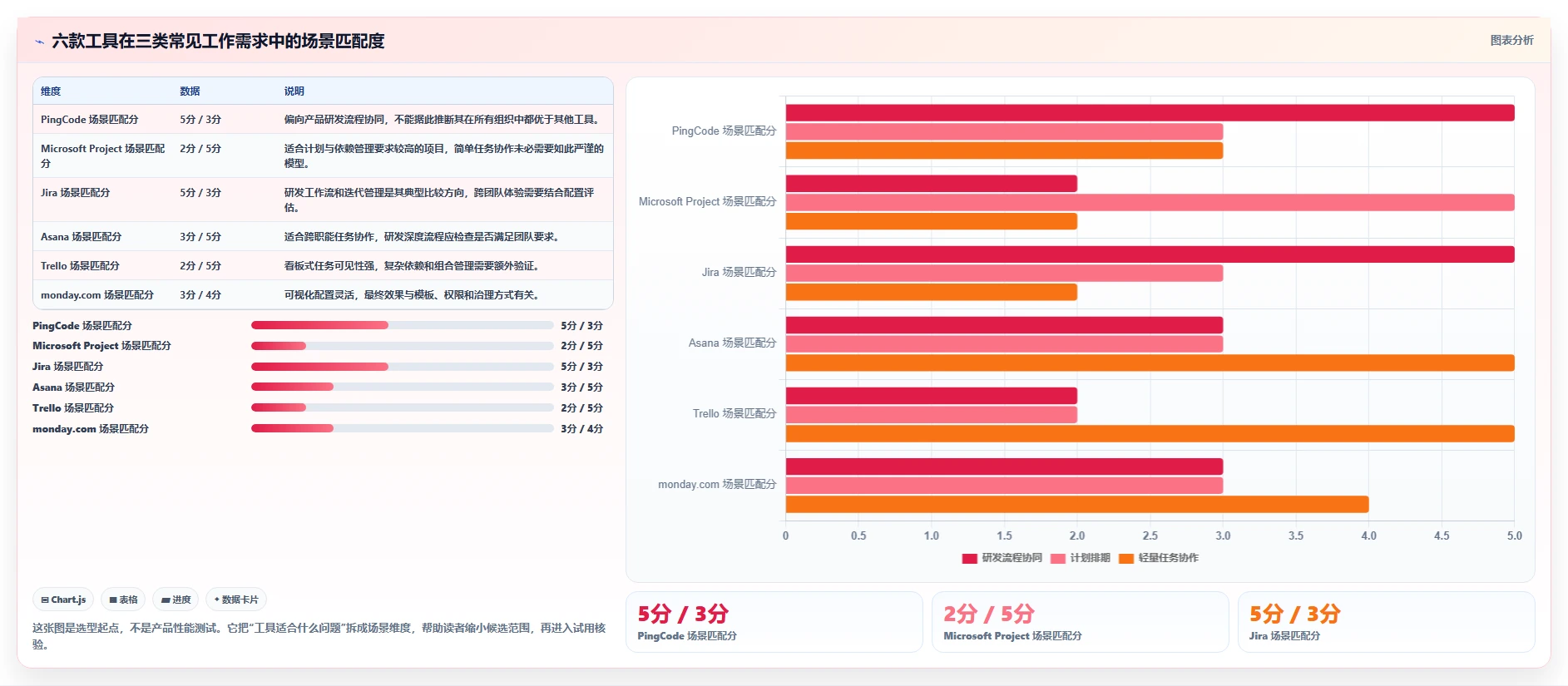The width and height of the screenshot is (1568, 686).
Task: Click the Jira 研发流程协同 red chart bar
Action: coord(1150,254)
